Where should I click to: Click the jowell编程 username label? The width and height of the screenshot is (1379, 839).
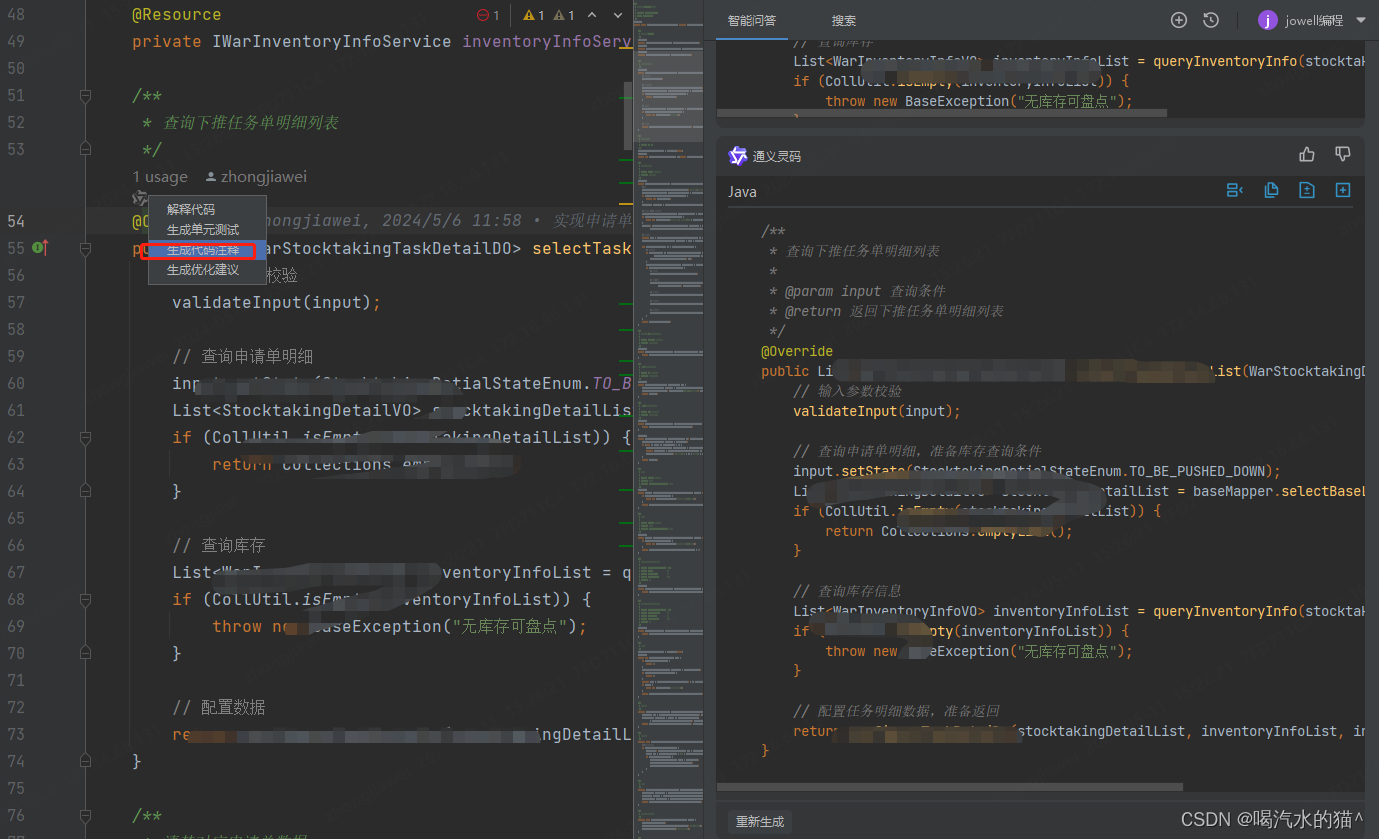pos(1314,20)
